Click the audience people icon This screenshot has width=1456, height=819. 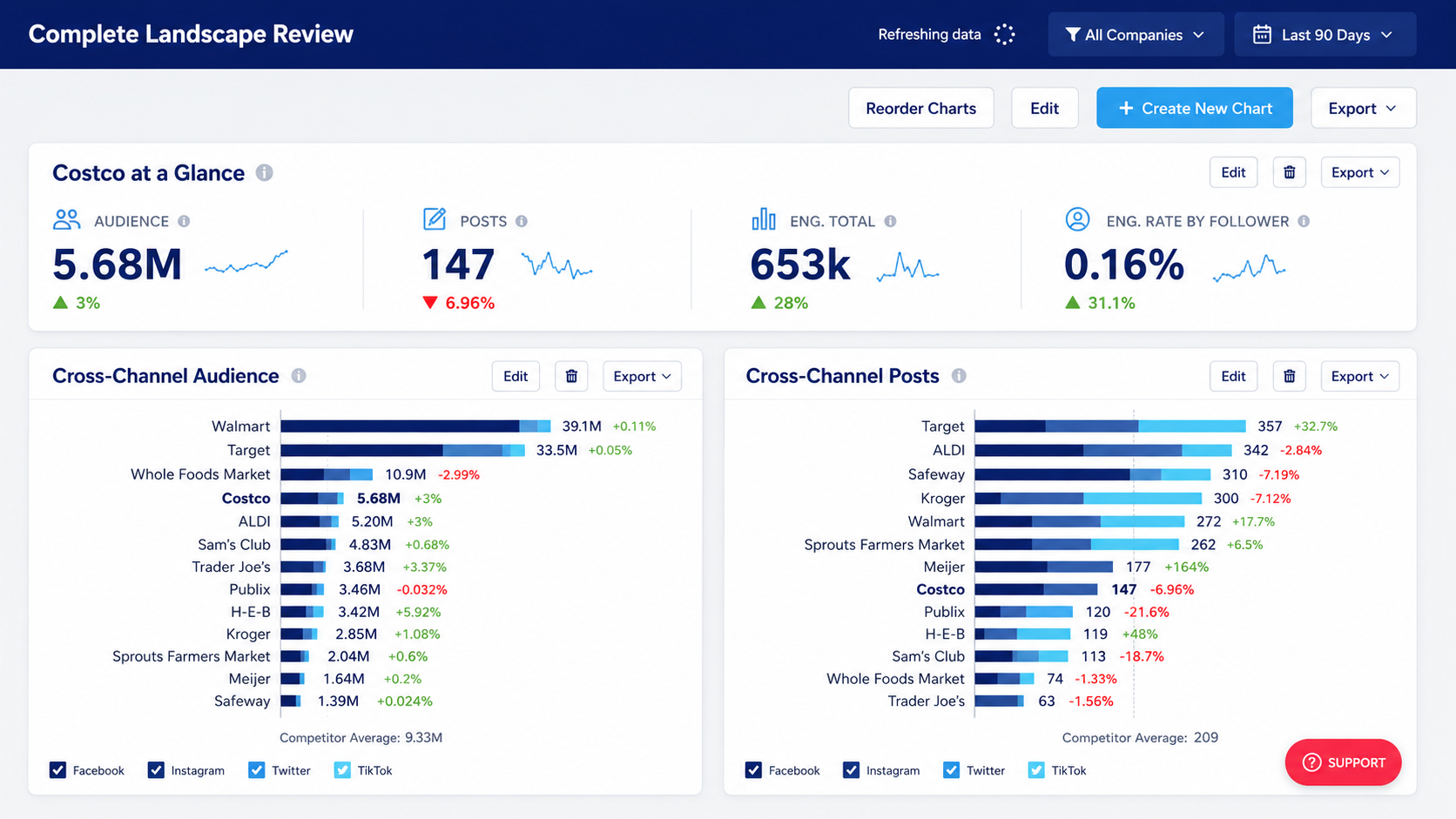pyautogui.click(x=66, y=219)
